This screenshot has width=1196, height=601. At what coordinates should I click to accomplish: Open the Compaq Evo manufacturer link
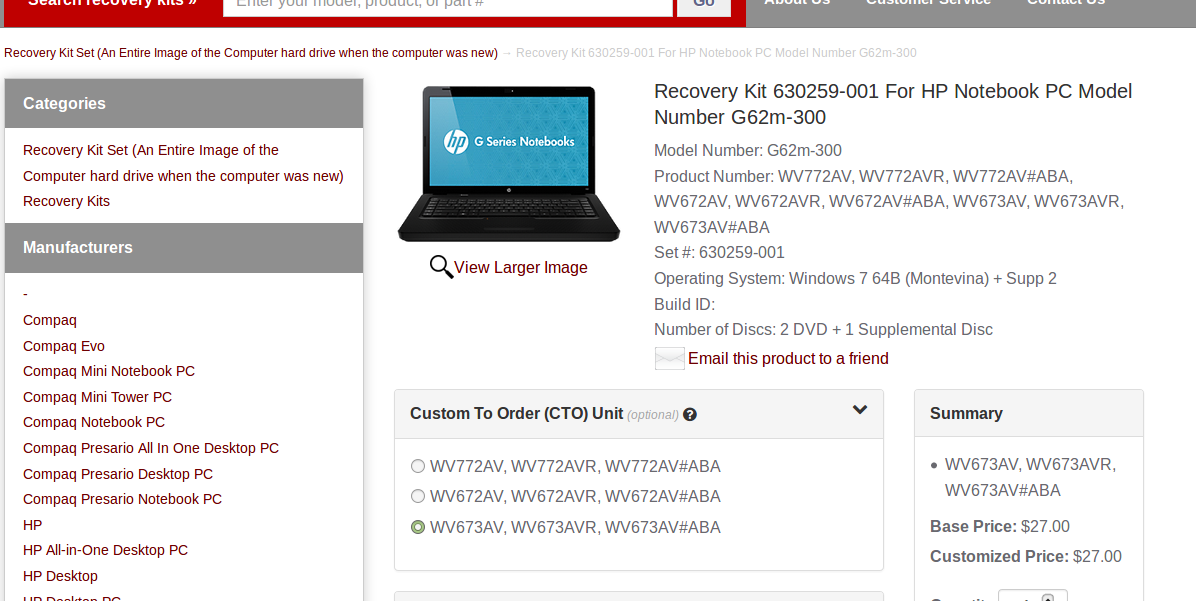click(x=63, y=346)
